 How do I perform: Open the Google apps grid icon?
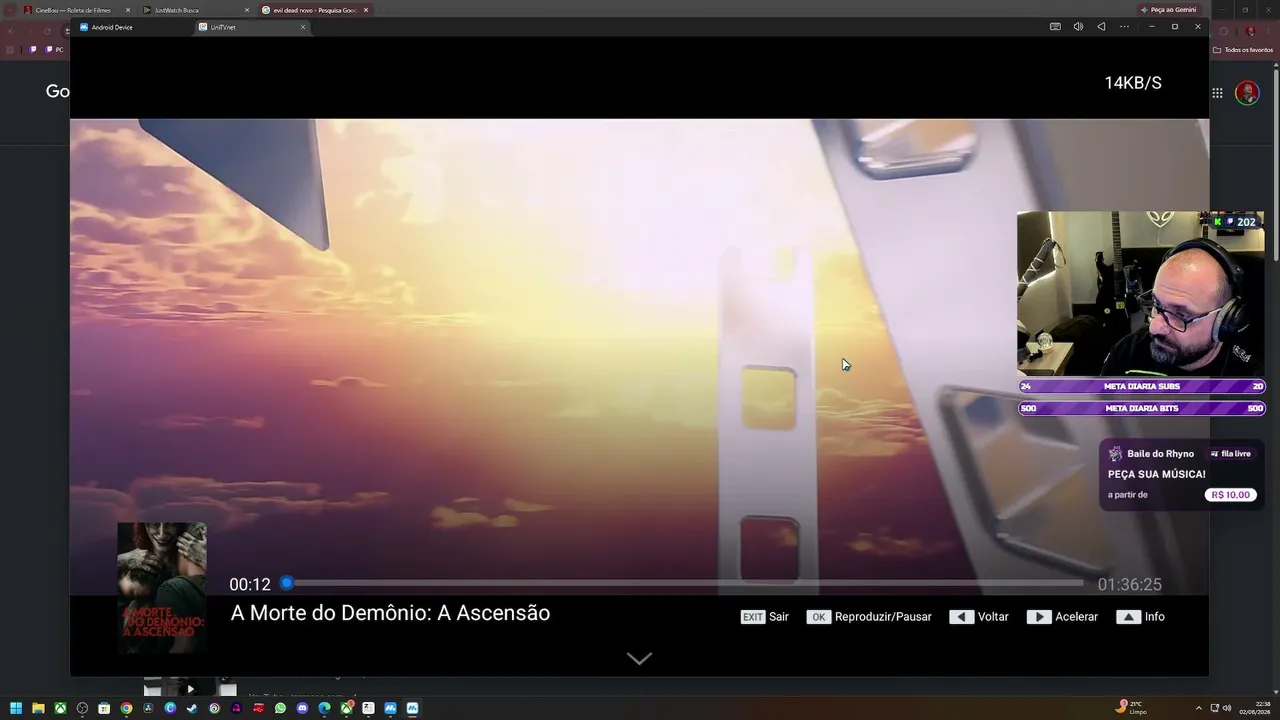point(1217,93)
